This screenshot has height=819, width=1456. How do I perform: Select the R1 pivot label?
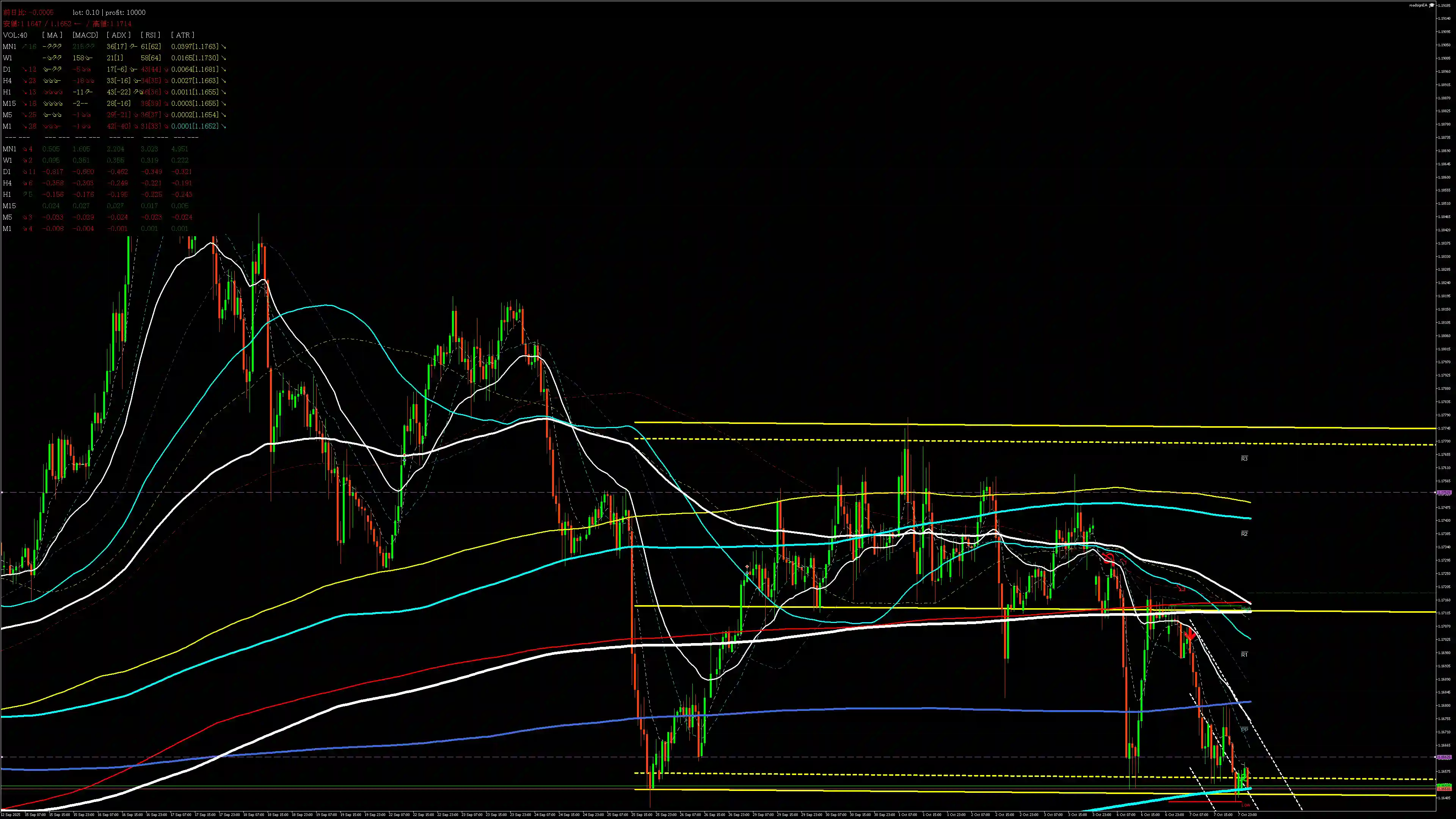click(1244, 654)
